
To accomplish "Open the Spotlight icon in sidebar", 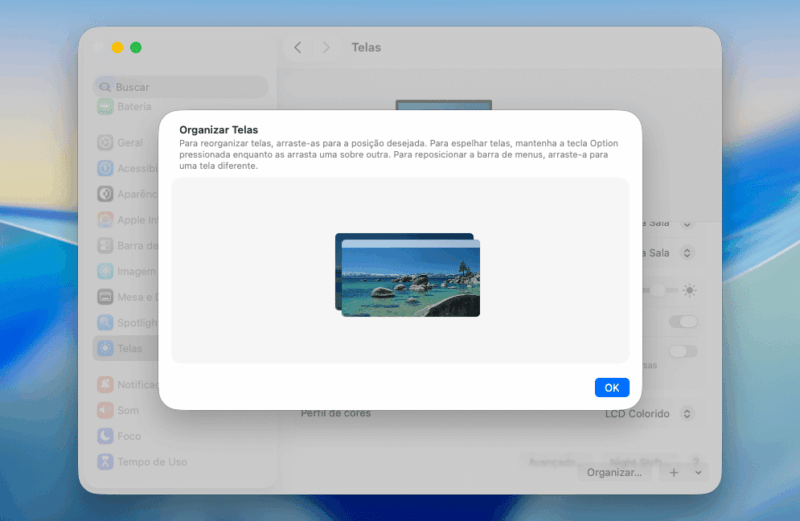I will pyautogui.click(x=105, y=322).
